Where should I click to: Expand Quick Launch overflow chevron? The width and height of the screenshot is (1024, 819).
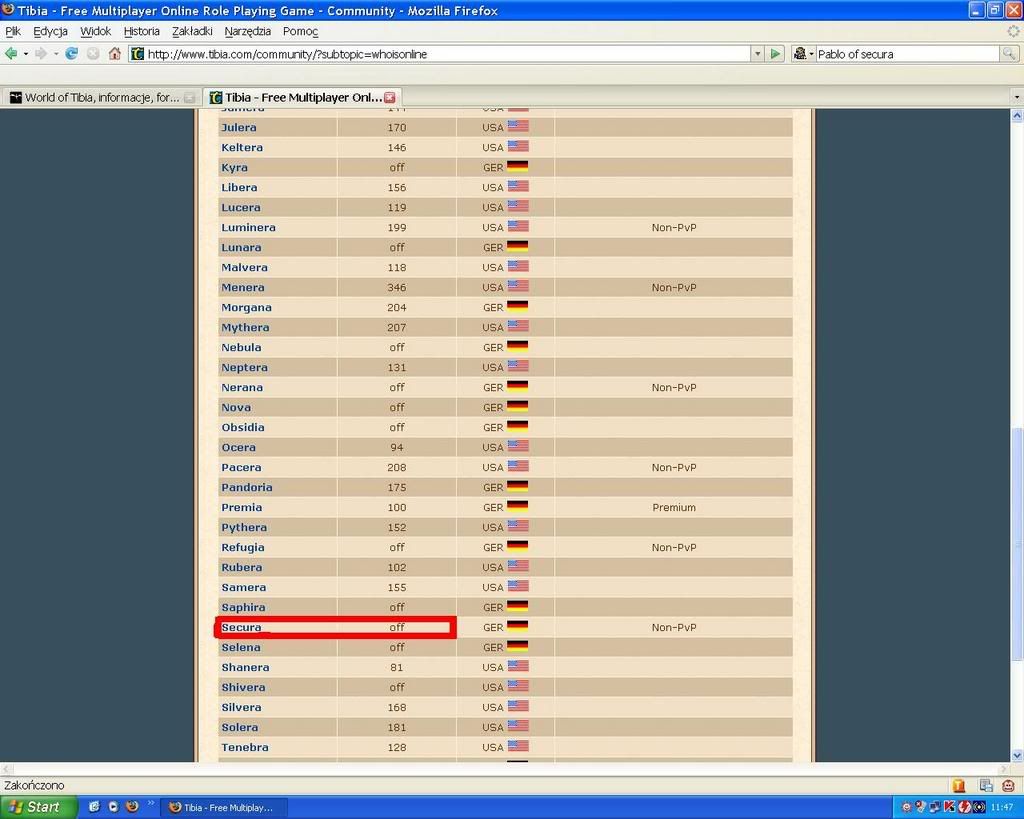point(151,803)
